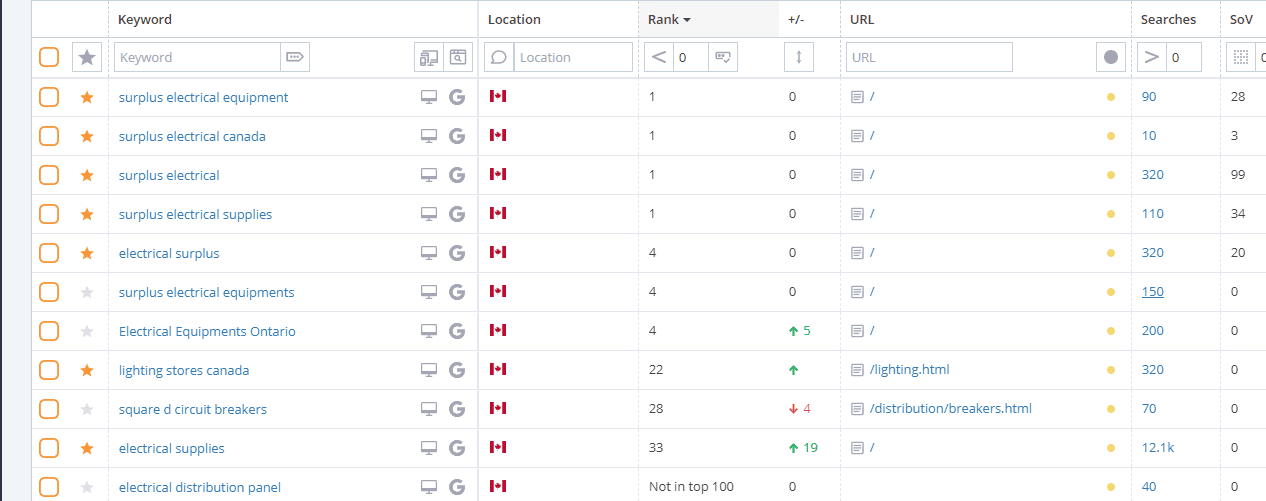1266x501 pixels.
Task: Click the search engine filter icon
Action: tap(457, 57)
